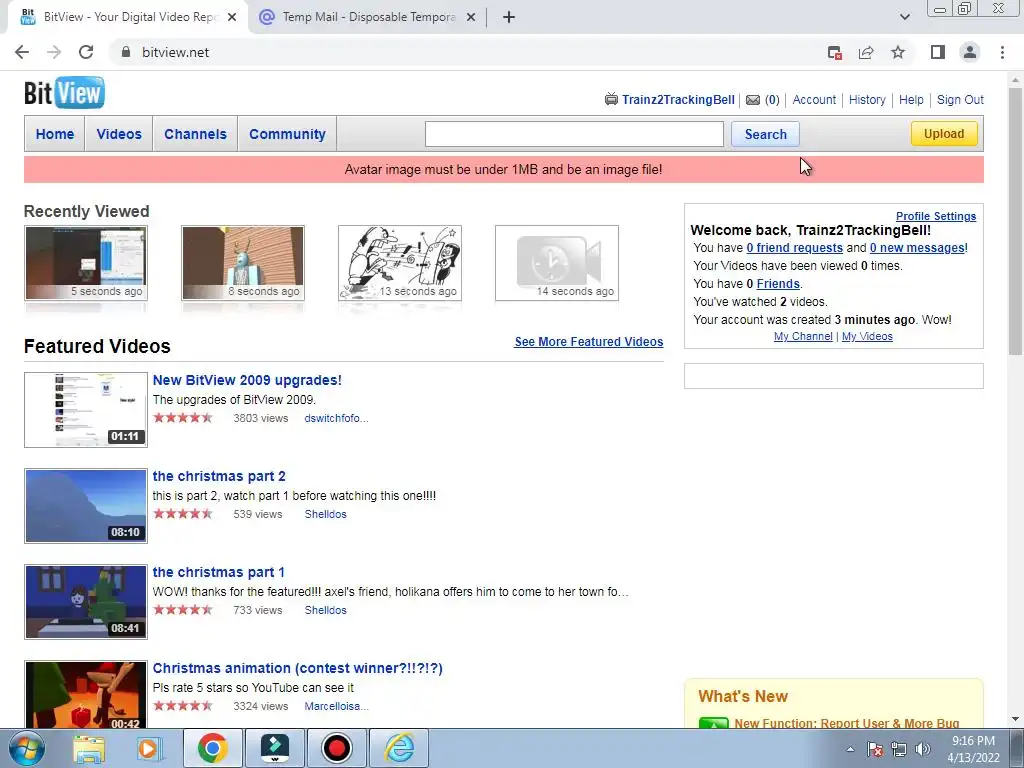1024x768 pixels.
Task: Click the red record button taskbar app
Action: [336, 748]
